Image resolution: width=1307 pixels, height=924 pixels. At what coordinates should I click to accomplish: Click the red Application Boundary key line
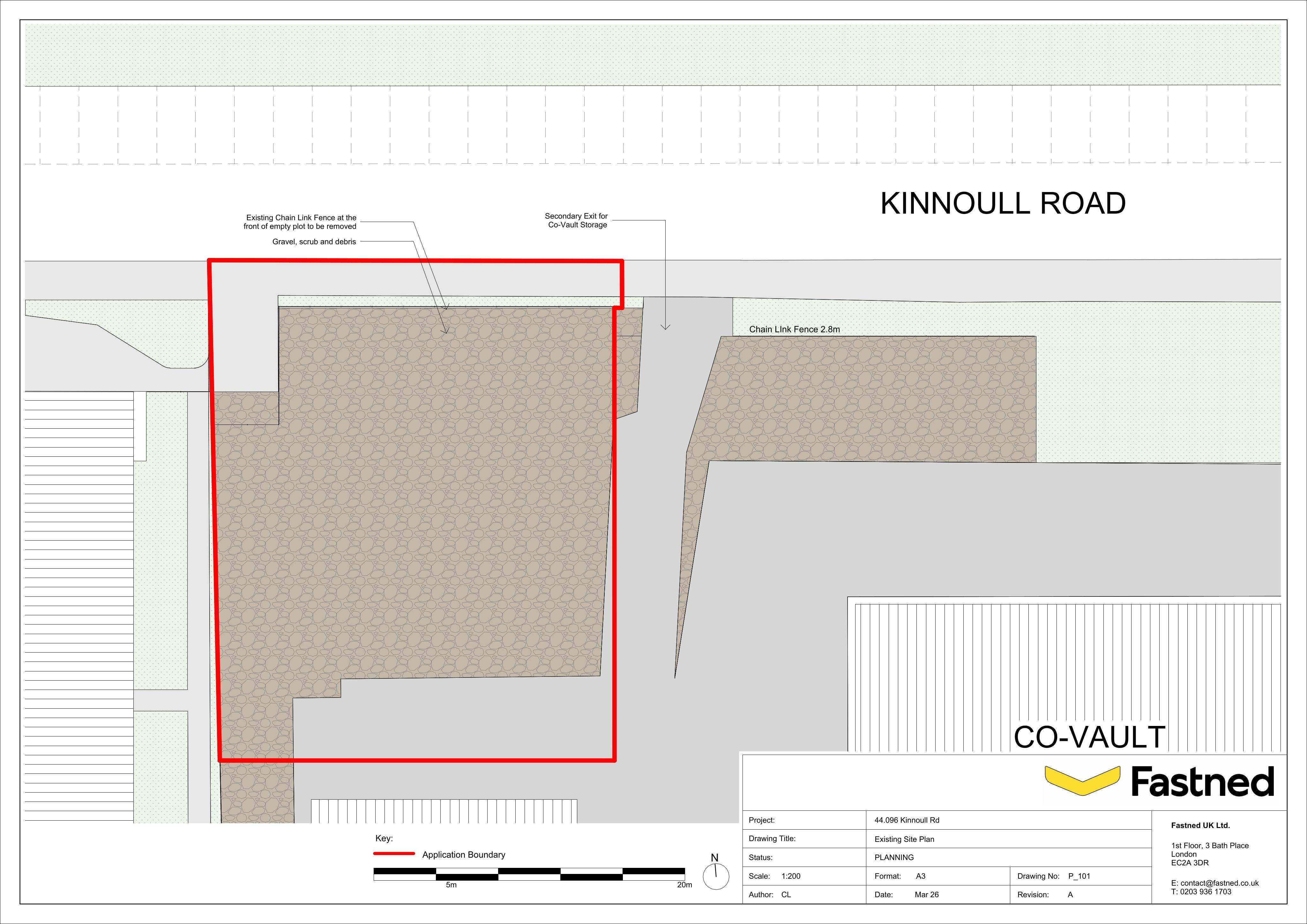point(394,854)
